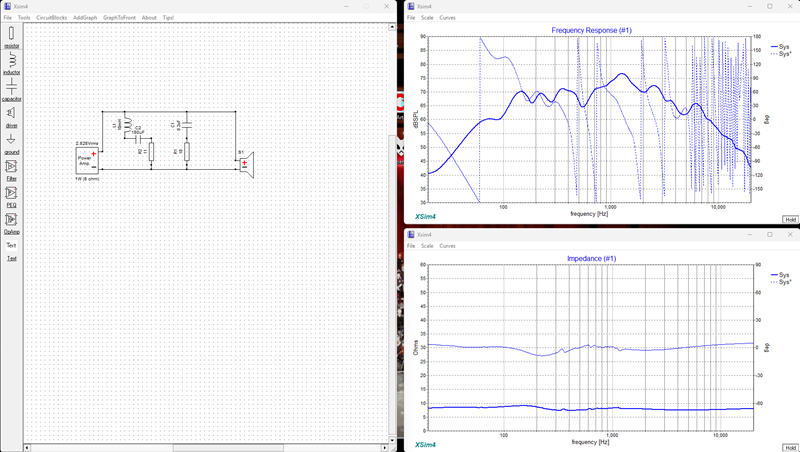Viewport: 800px width, 452px height.
Task: Open the Tips! menu item
Action: tap(168, 17)
